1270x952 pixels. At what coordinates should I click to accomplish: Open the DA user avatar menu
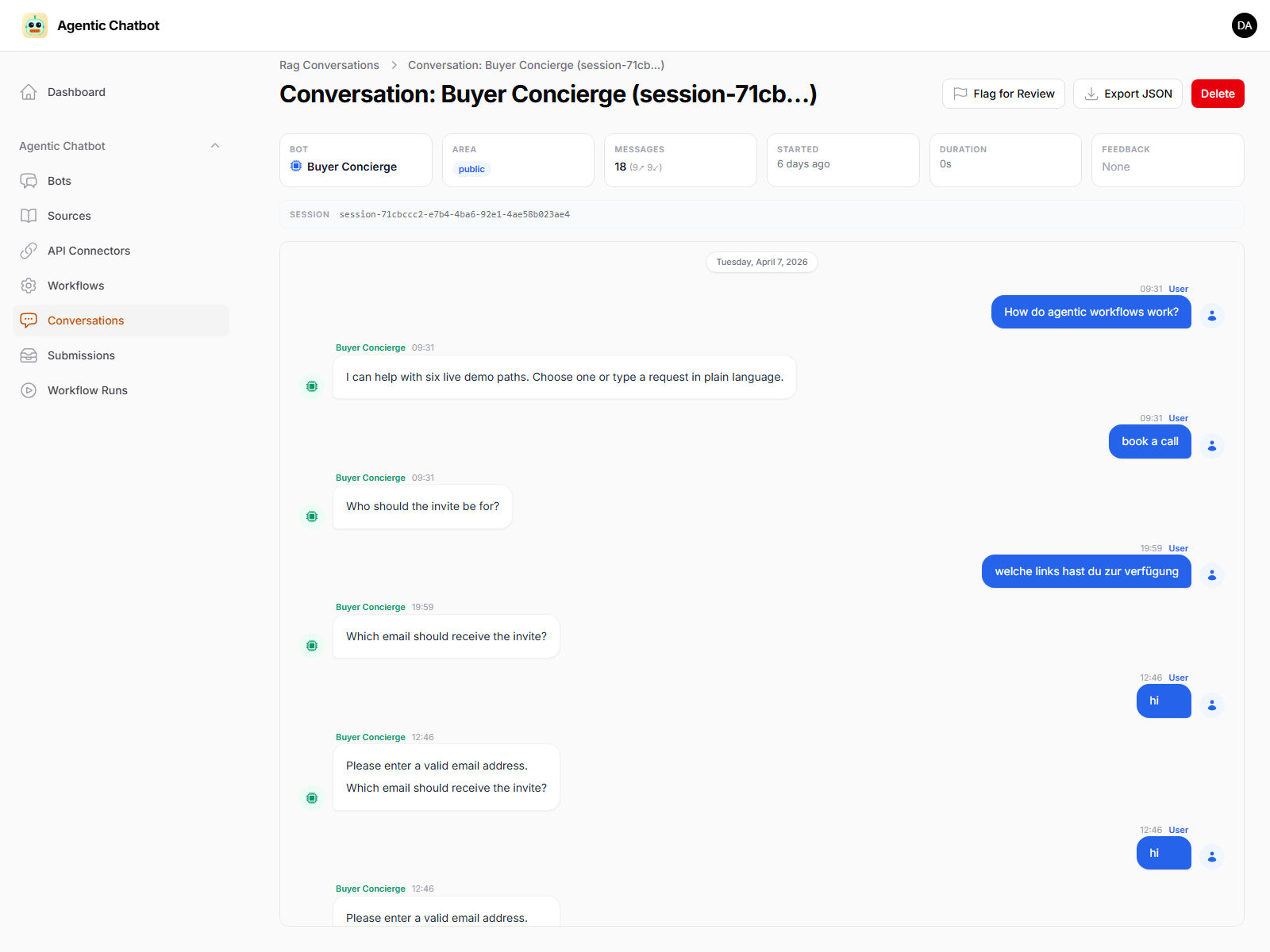[1245, 25]
